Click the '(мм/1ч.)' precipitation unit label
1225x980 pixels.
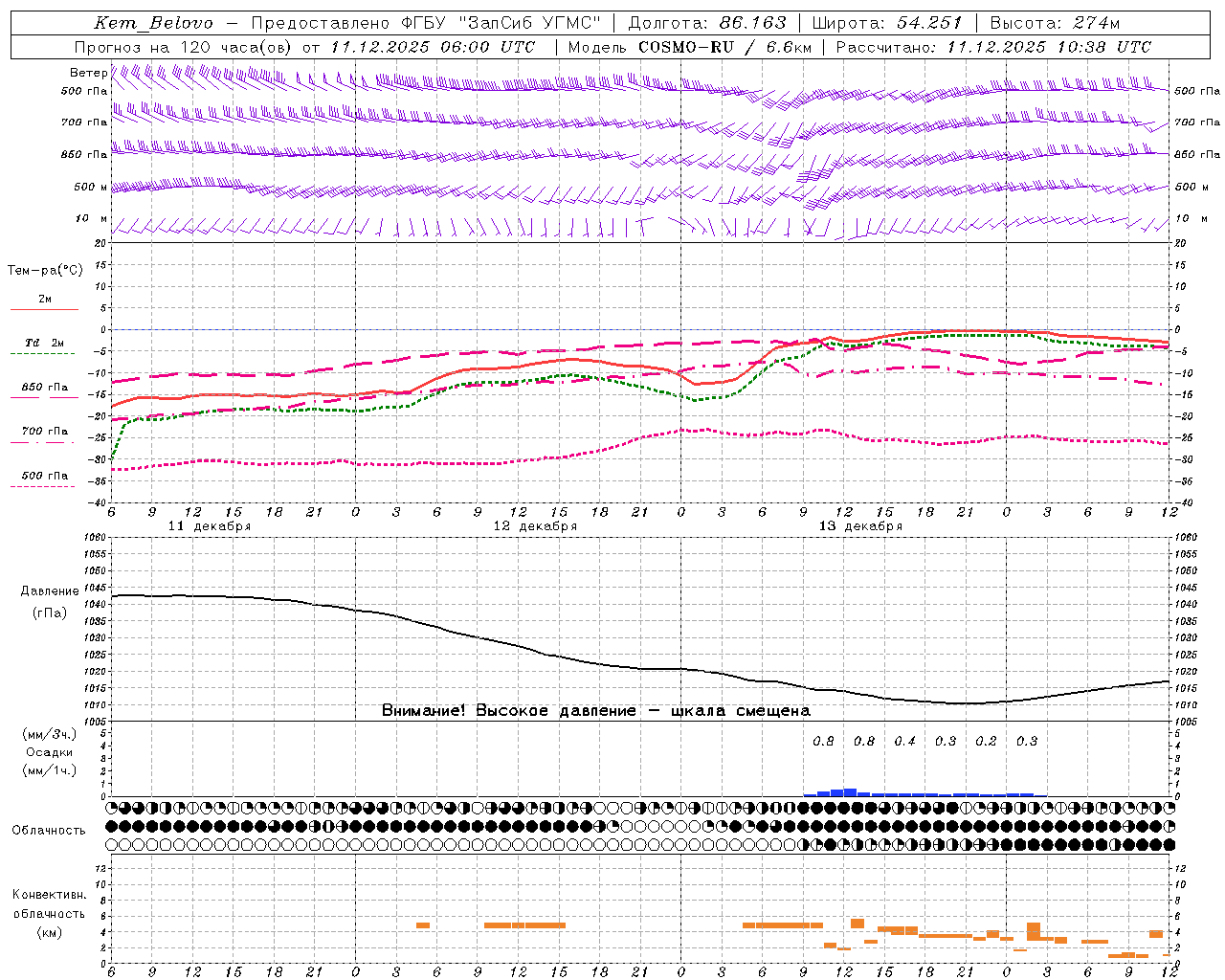[x=50, y=770]
